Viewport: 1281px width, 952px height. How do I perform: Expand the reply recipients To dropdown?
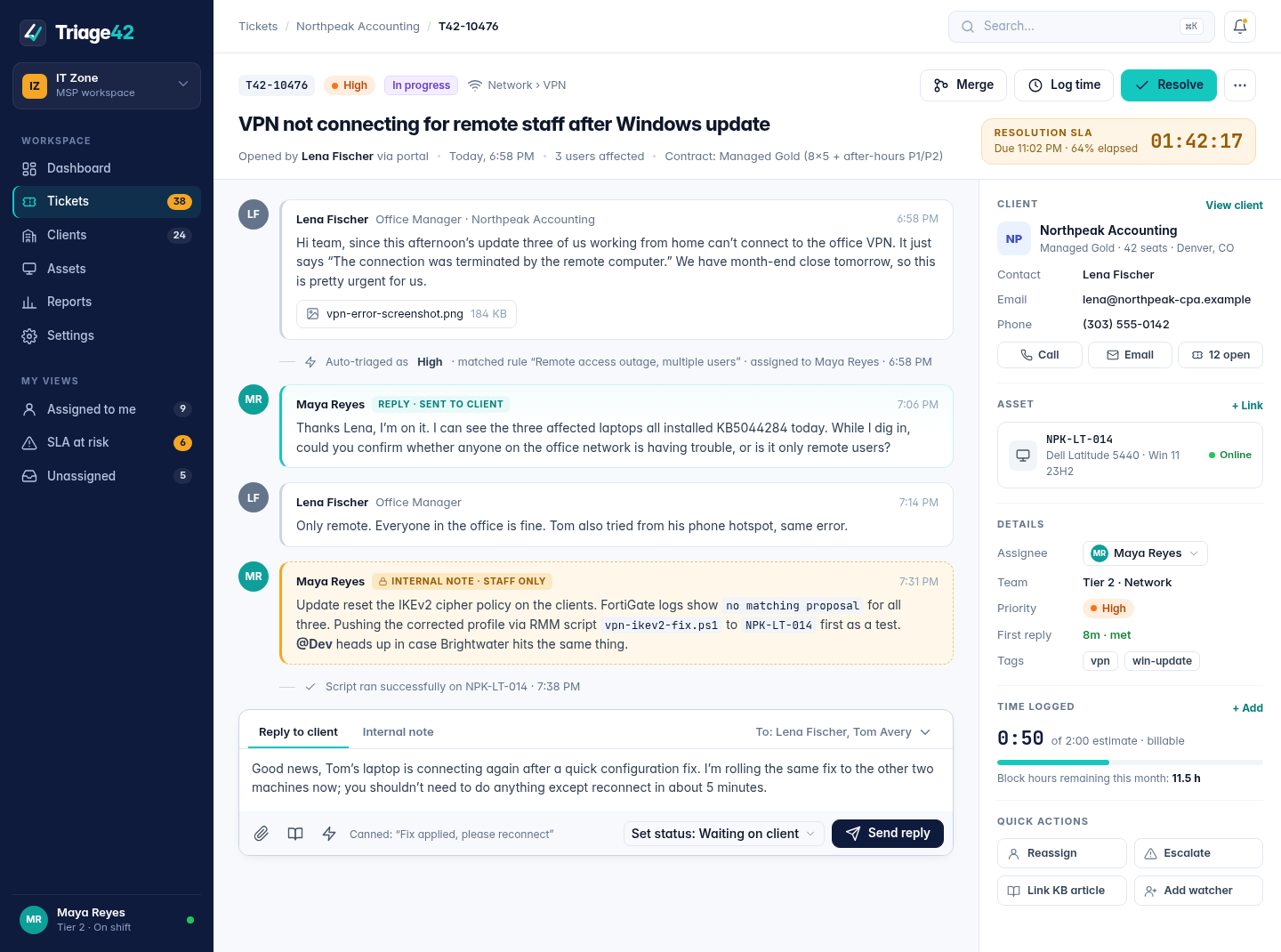pos(843,732)
